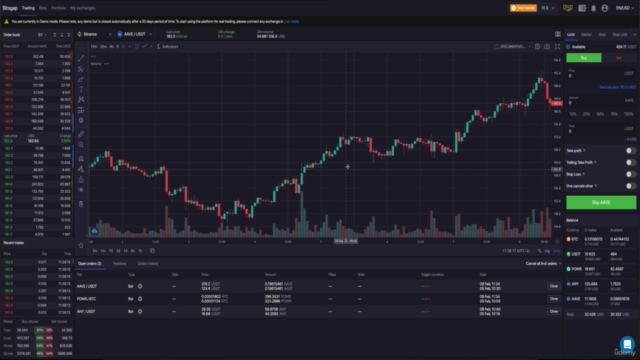
Task: Click the orange Start new bot button
Action: coord(523,8)
